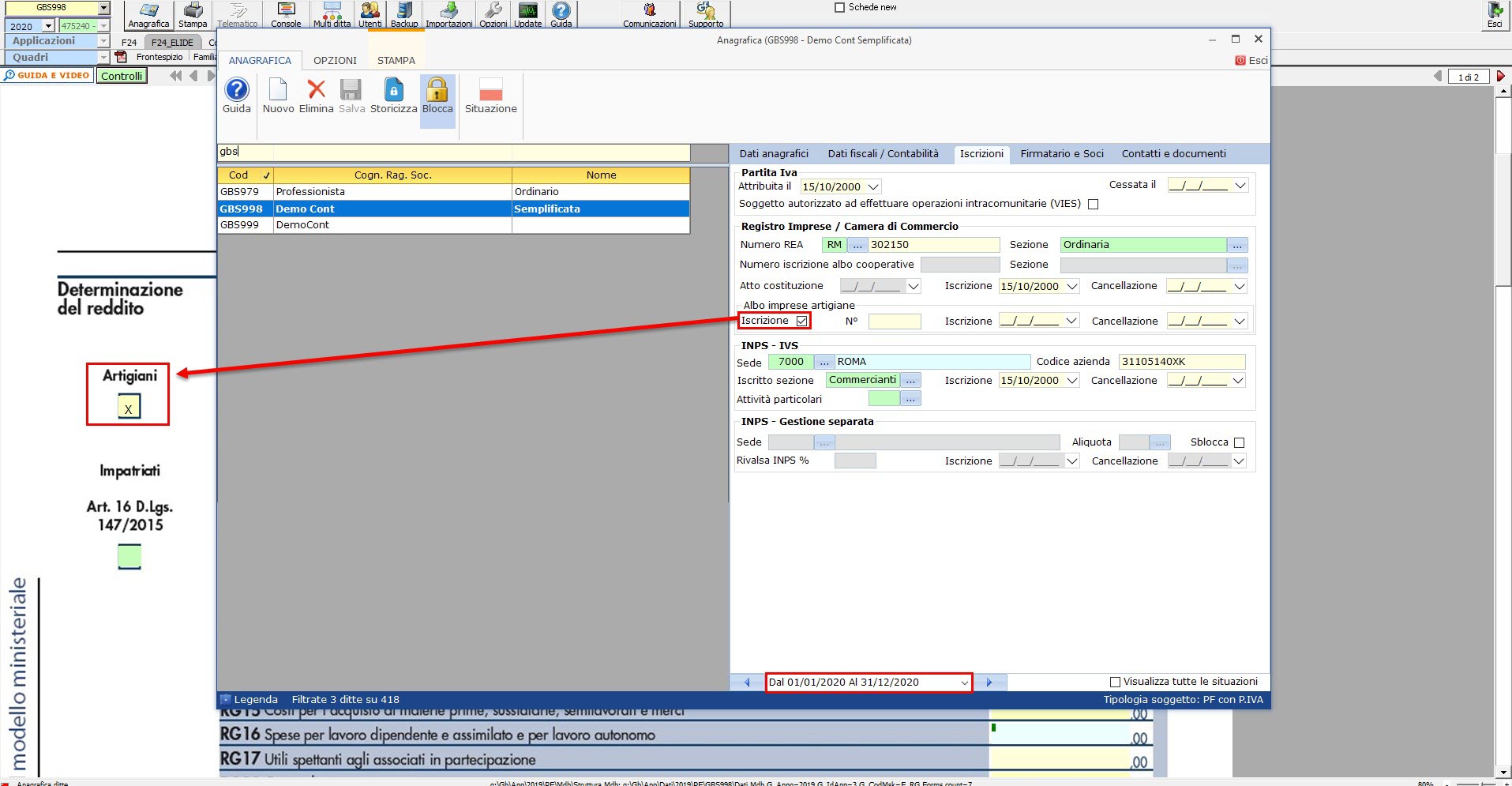
Task: Open INPS IVS Iscrizione date dropdown
Action: pyautogui.click(x=1072, y=381)
